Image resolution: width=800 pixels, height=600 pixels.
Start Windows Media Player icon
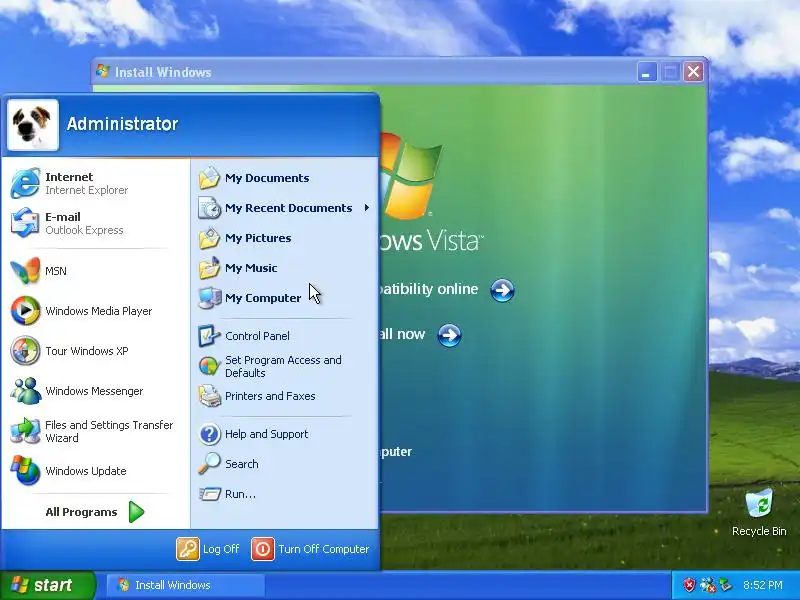[x=25, y=311]
